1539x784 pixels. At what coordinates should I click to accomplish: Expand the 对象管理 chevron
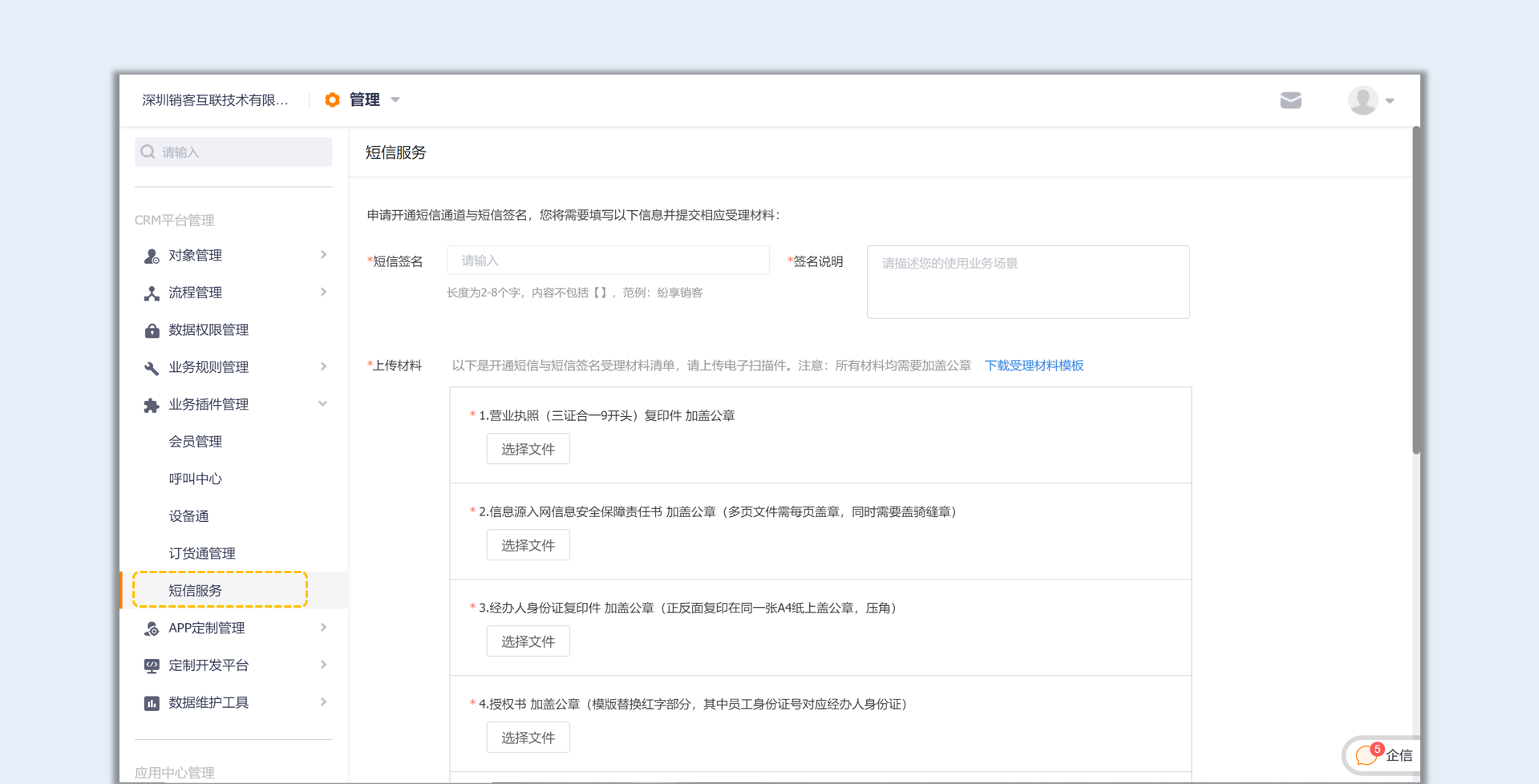(x=323, y=255)
